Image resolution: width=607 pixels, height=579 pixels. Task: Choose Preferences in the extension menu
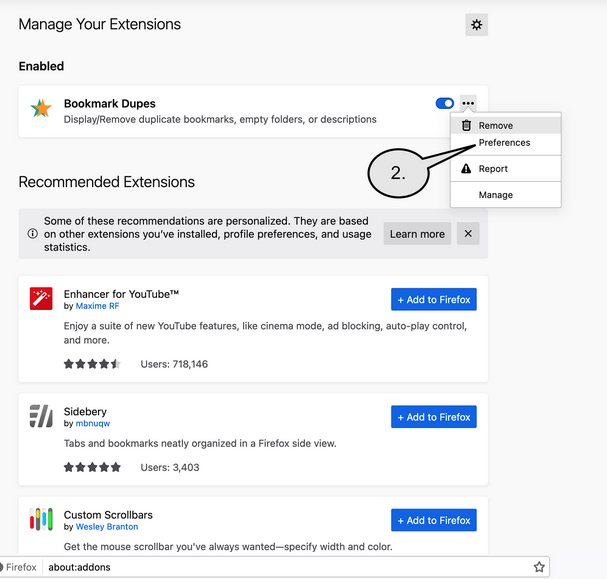point(506,143)
